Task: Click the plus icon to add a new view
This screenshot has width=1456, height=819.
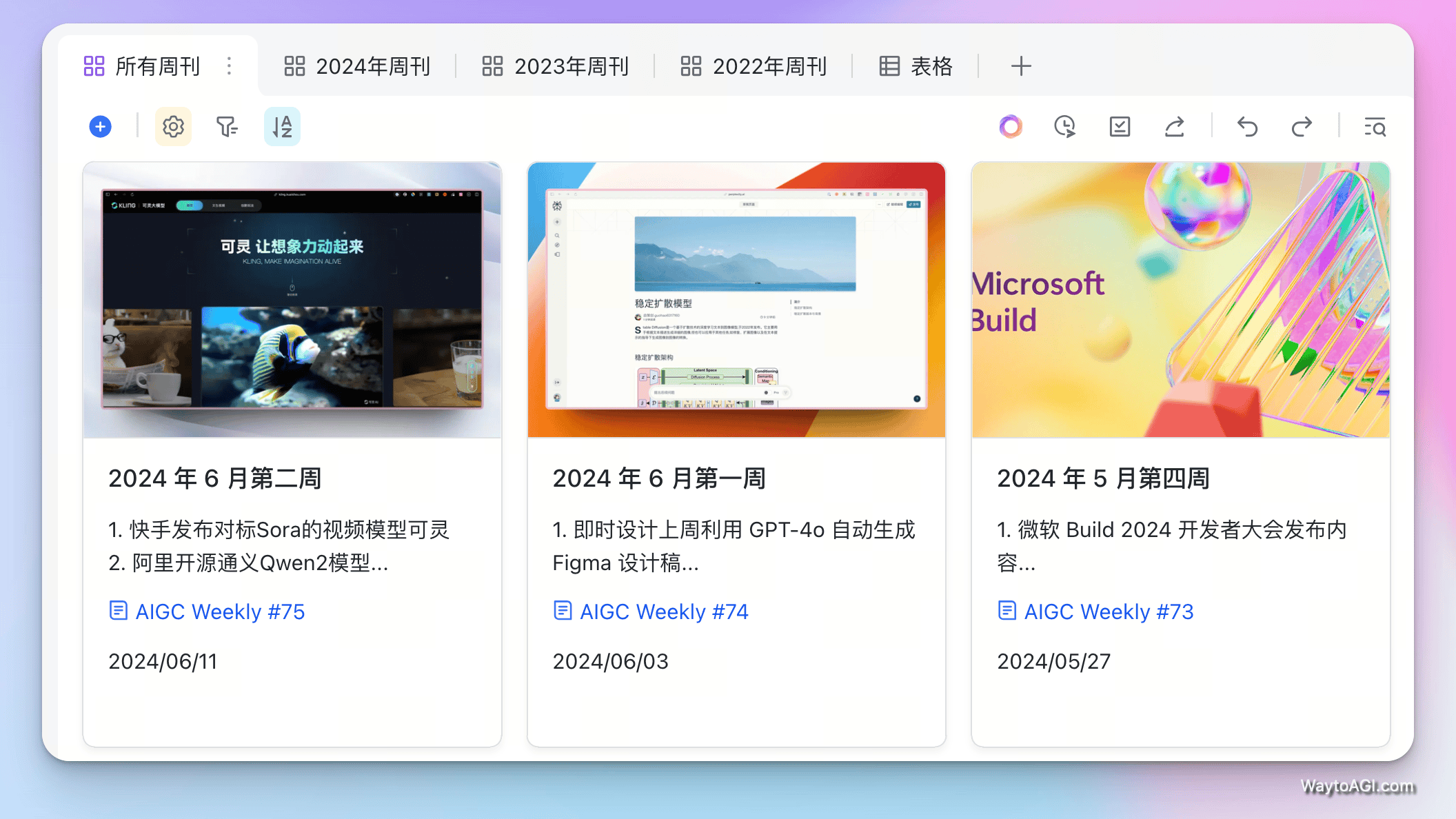Action: 1021,66
